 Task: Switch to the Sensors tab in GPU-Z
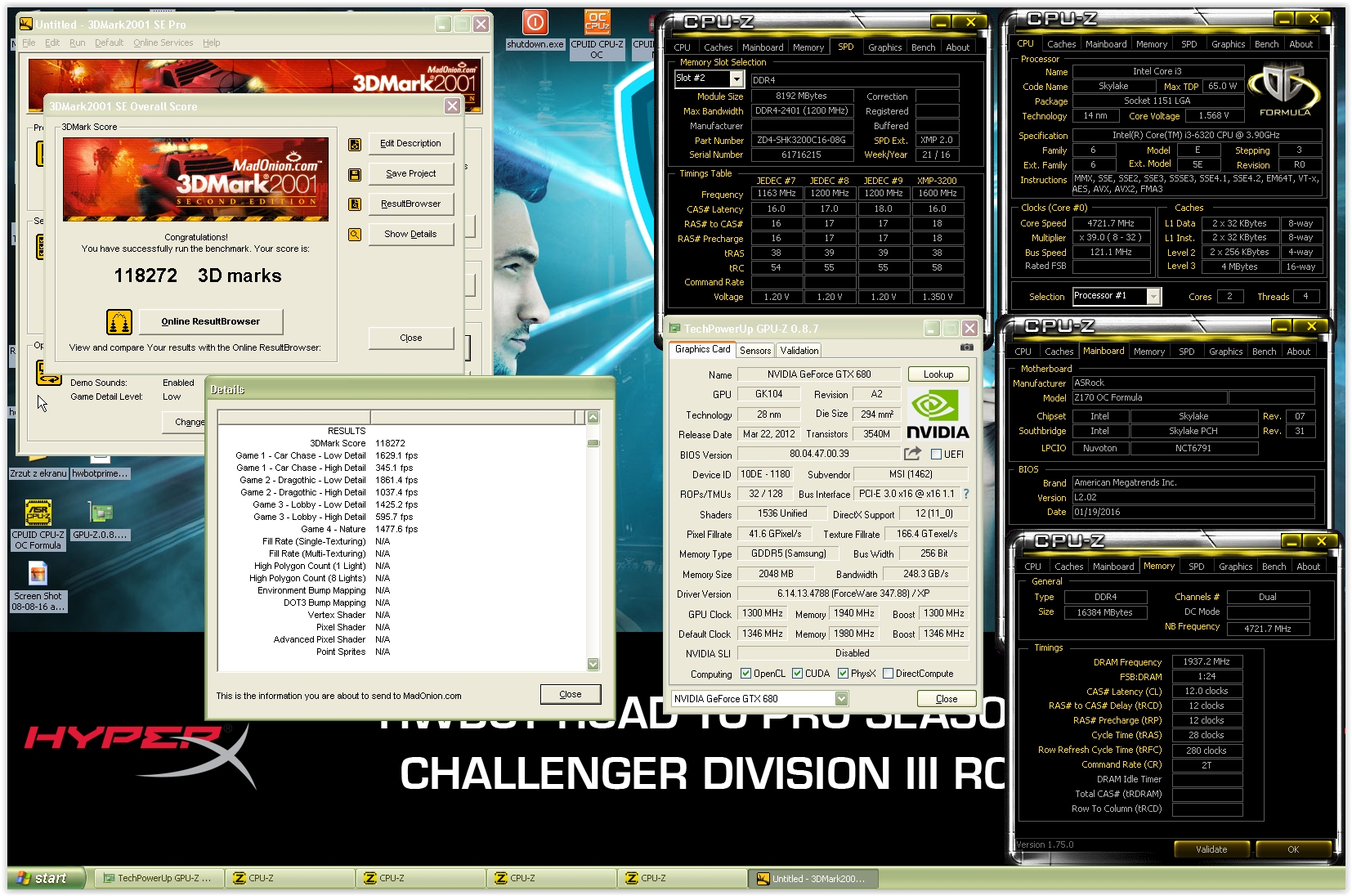click(x=755, y=351)
